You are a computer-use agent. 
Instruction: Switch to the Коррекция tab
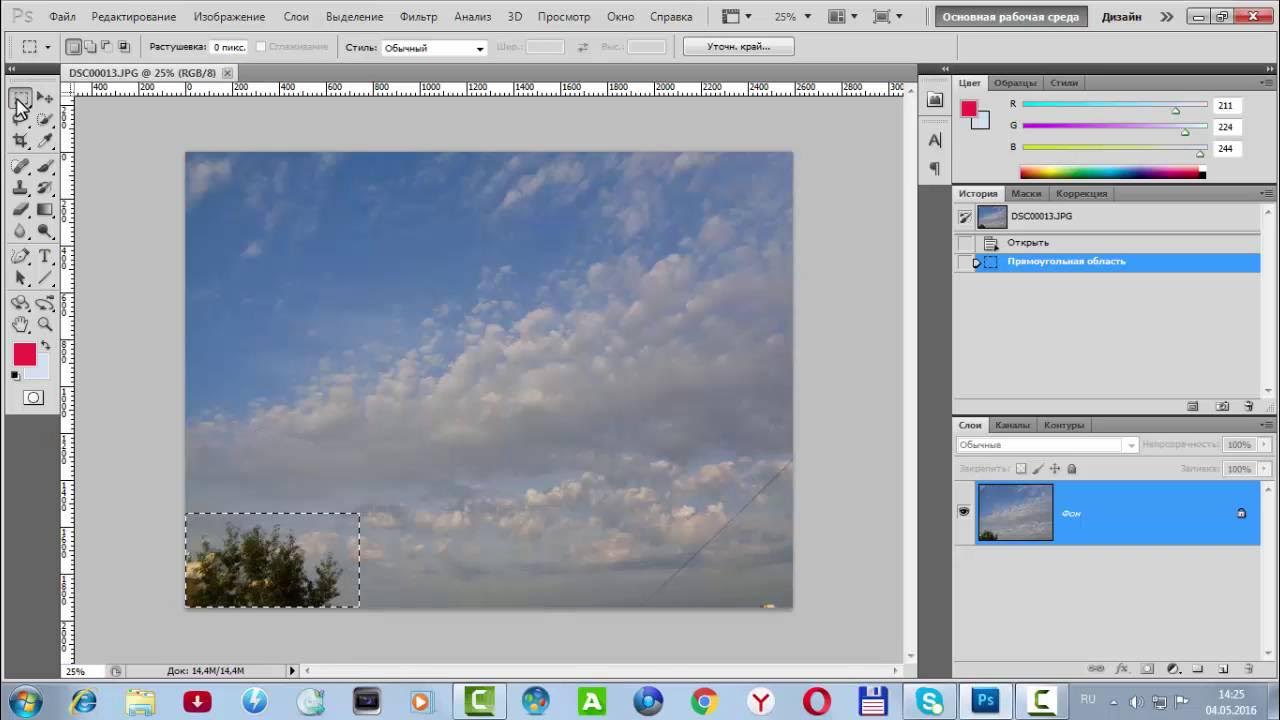click(1081, 194)
